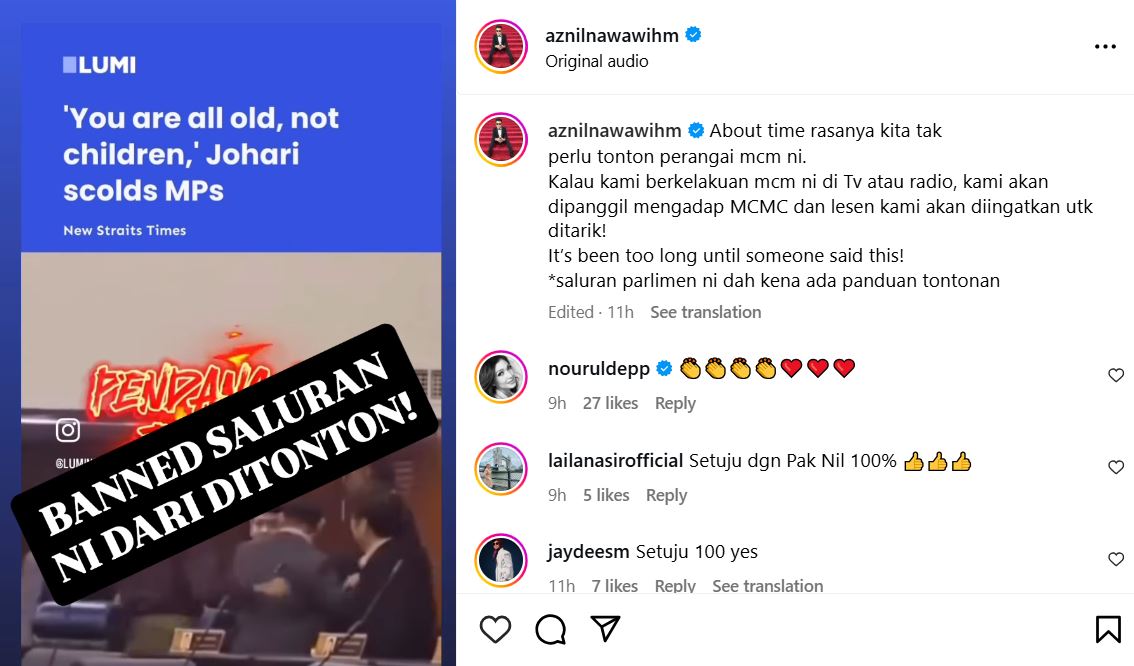Screen dimensions: 1134x666
Task: Open nouruldepp's profile avatar
Action: click(501, 377)
